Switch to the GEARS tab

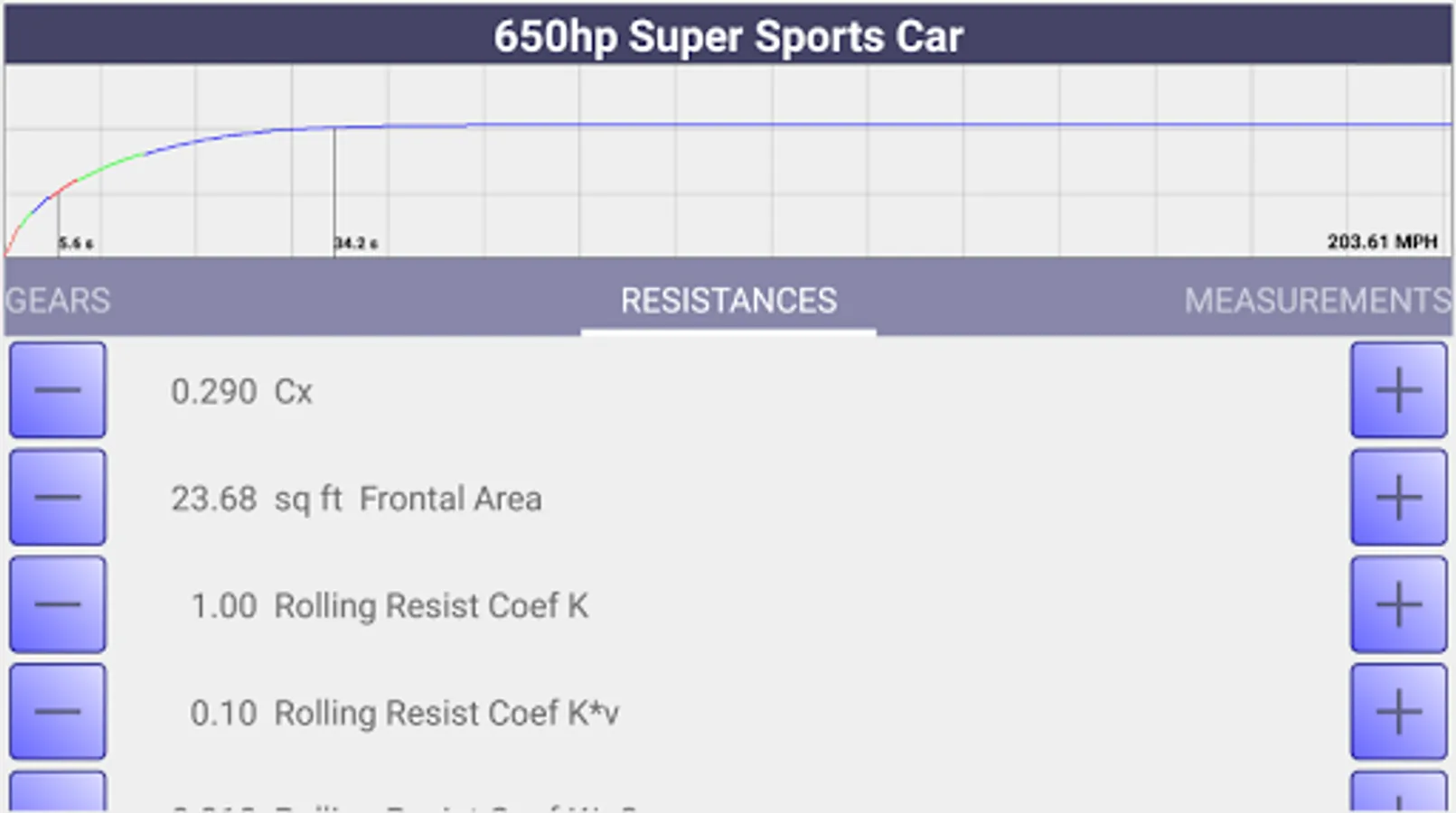pyautogui.click(x=58, y=301)
